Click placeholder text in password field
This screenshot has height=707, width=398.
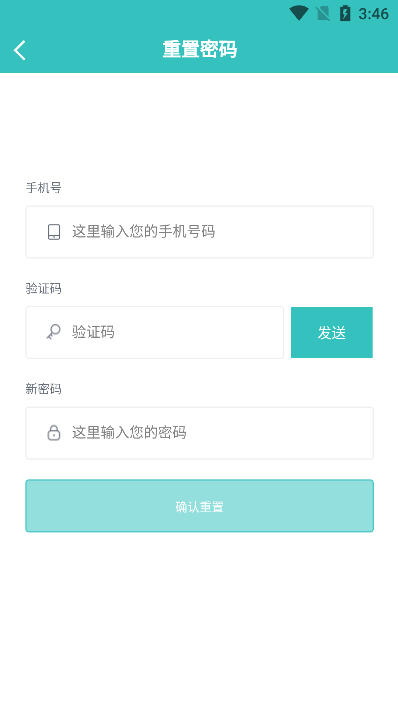click(129, 432)
